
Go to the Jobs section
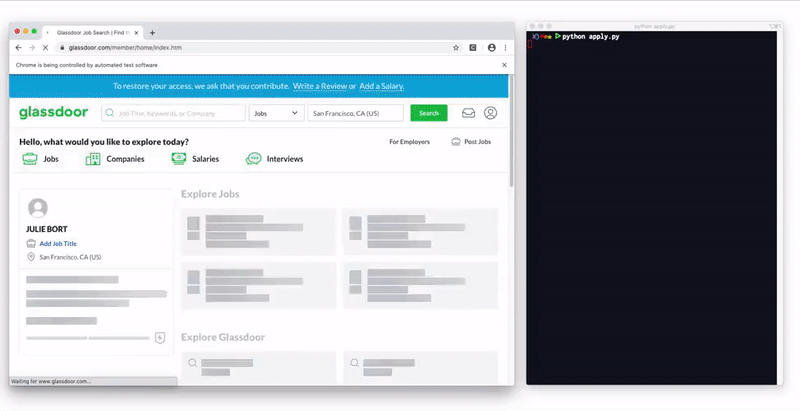pyautogui.click(x=51, y=159)
